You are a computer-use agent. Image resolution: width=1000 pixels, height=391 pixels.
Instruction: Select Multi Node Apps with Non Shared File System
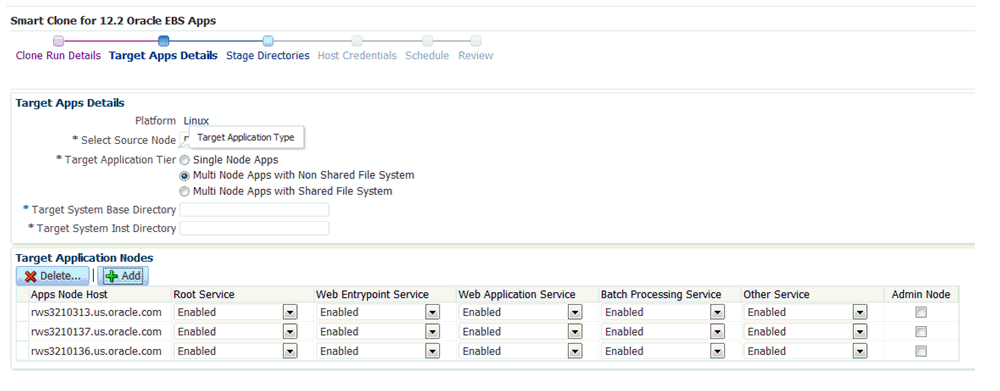click(x=185, y=175)
